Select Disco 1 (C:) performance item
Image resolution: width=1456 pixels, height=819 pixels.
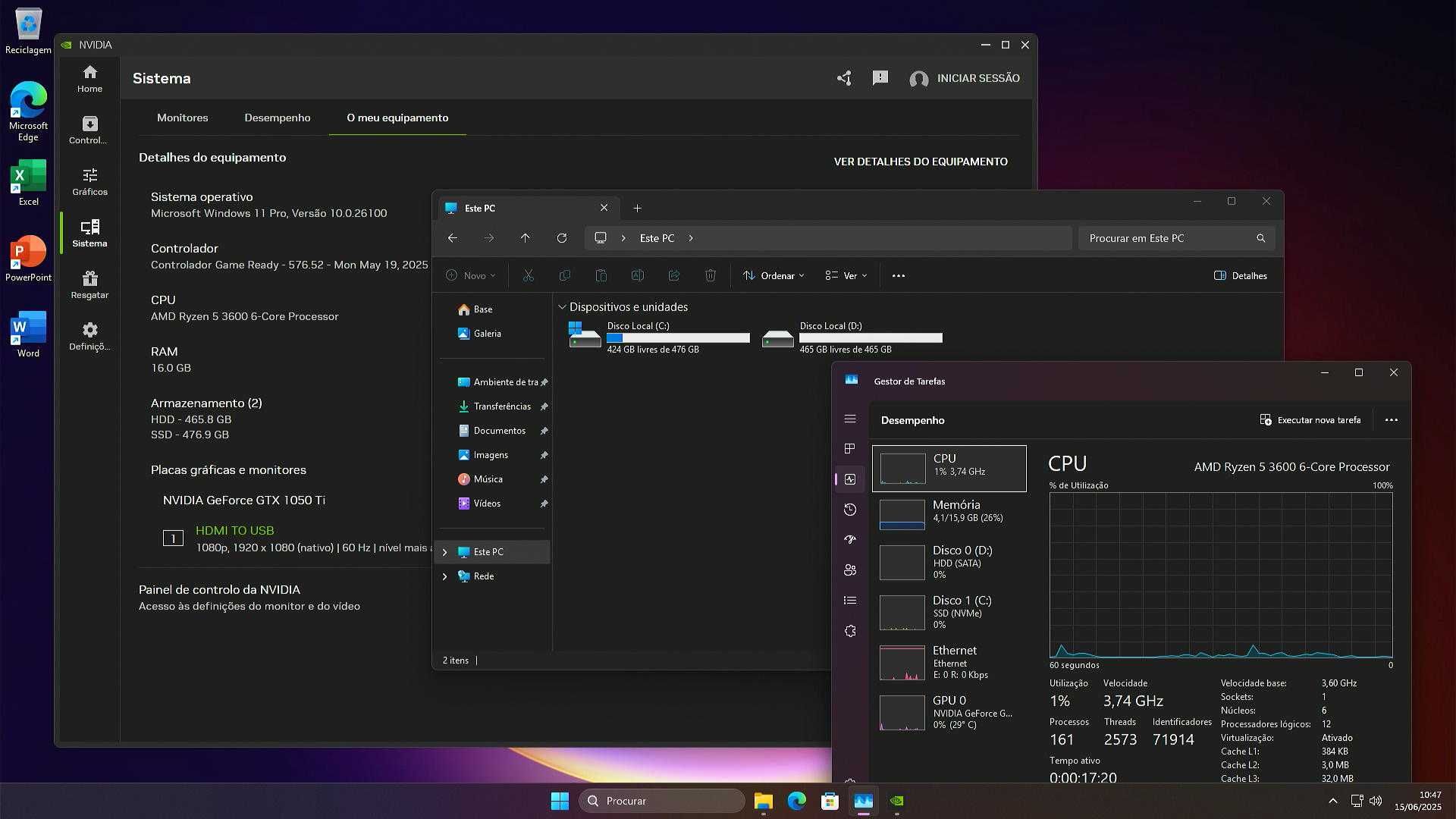pos(949,612)
